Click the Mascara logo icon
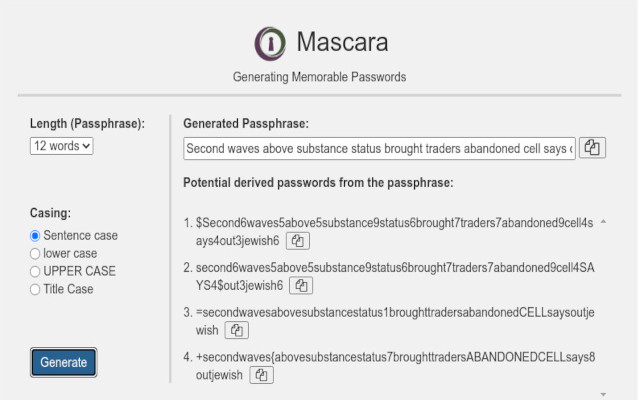 click(270, 43)
